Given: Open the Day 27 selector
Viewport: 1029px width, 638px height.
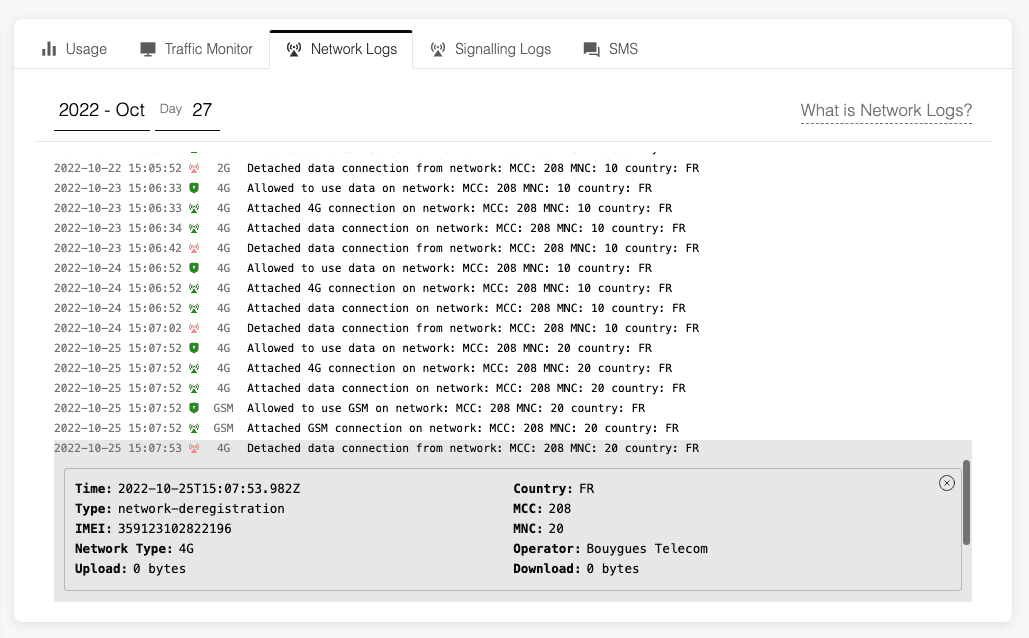Looking at the screenshot, I should [x=186, y=110].
